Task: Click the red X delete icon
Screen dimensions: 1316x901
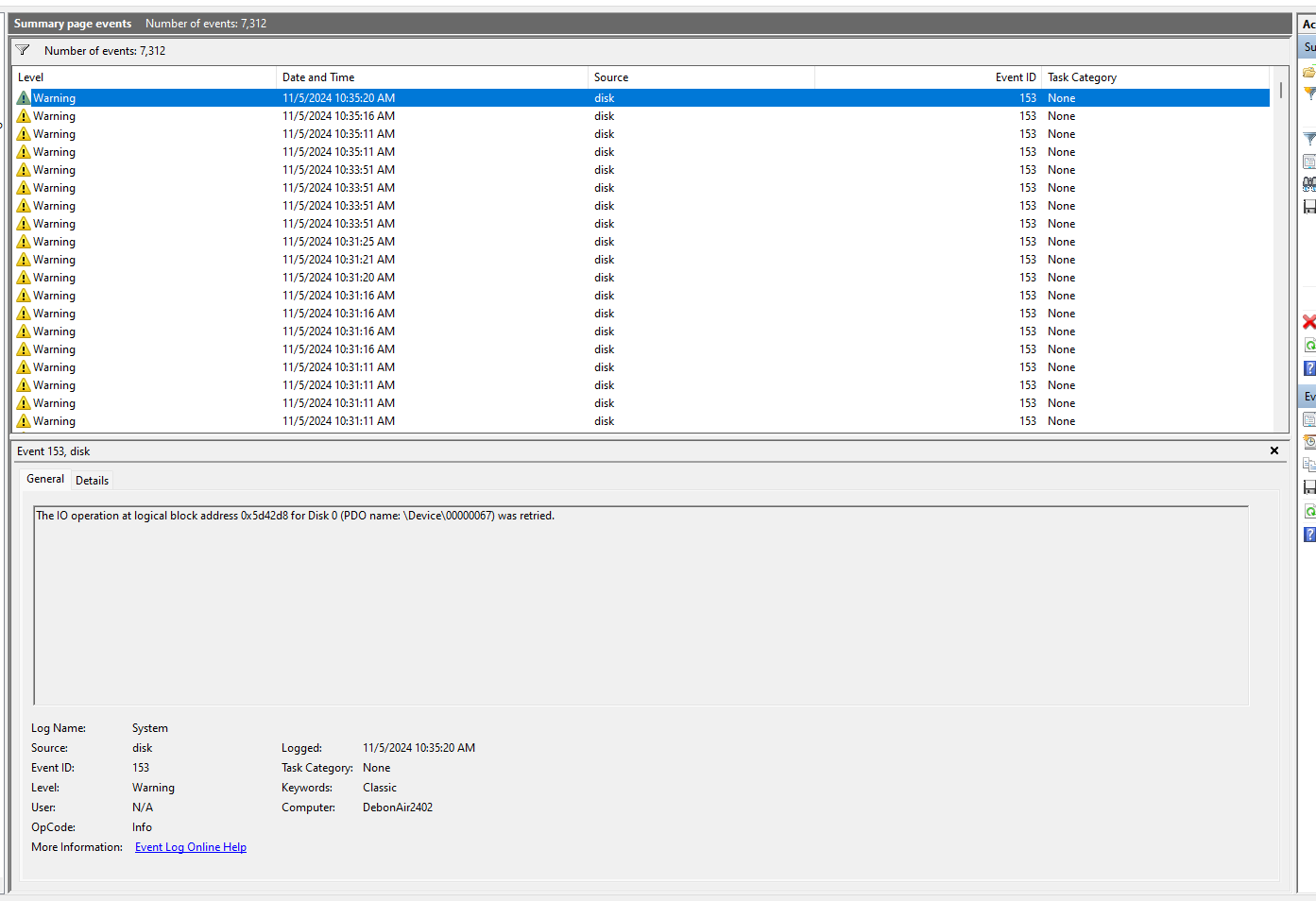Action: (1309, 322)
